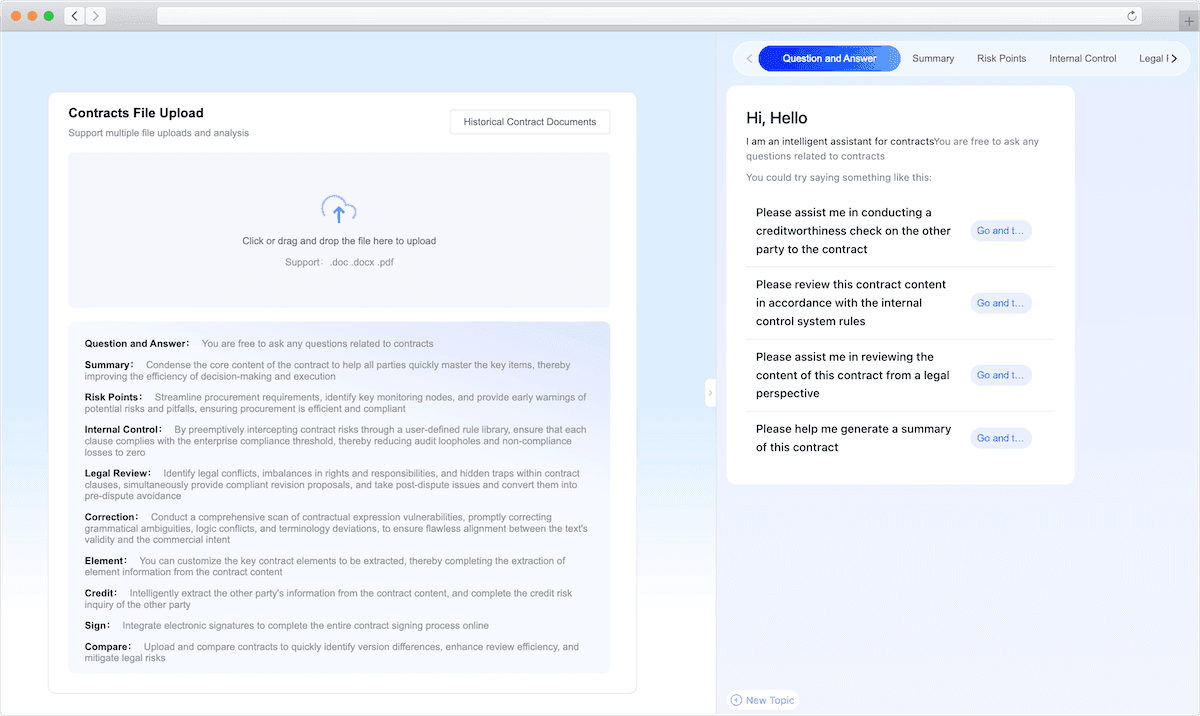This screenshot has width=1200, height=716.
Task: Click the 'Credit:' description label
Action: click(x=102, y=593)
